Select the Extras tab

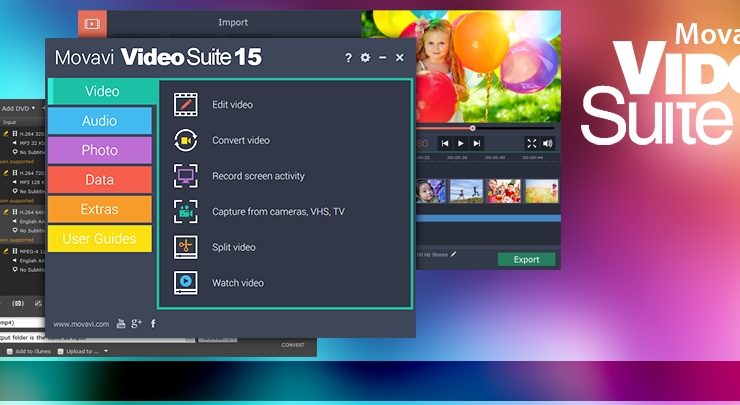click(x=100, y=210)
